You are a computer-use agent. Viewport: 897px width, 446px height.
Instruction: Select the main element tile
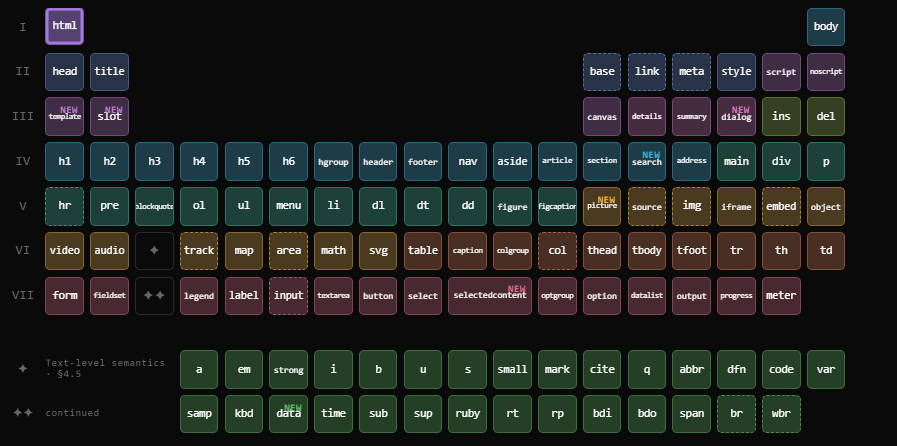(x=736, y=162)
